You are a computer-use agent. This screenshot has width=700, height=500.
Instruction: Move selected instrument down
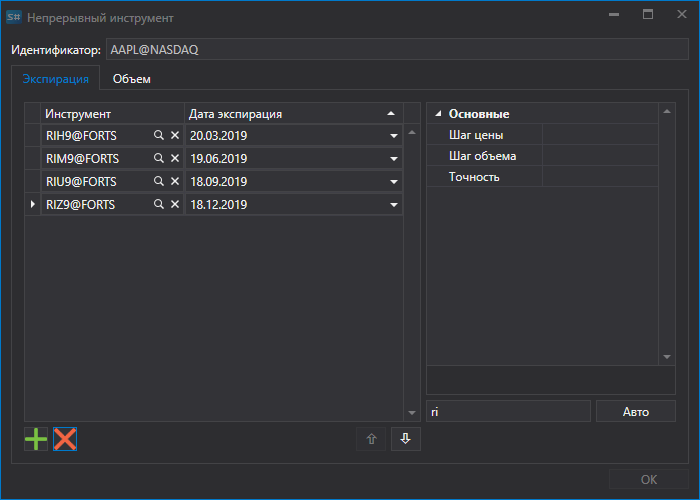click(406, 439)
